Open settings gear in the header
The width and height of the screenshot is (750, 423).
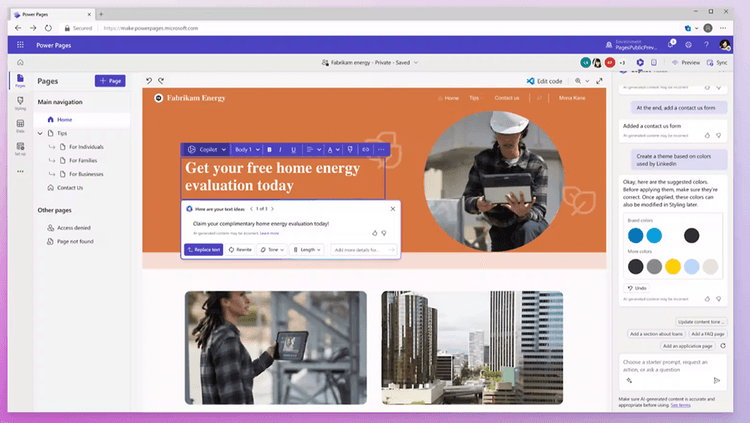688,45
